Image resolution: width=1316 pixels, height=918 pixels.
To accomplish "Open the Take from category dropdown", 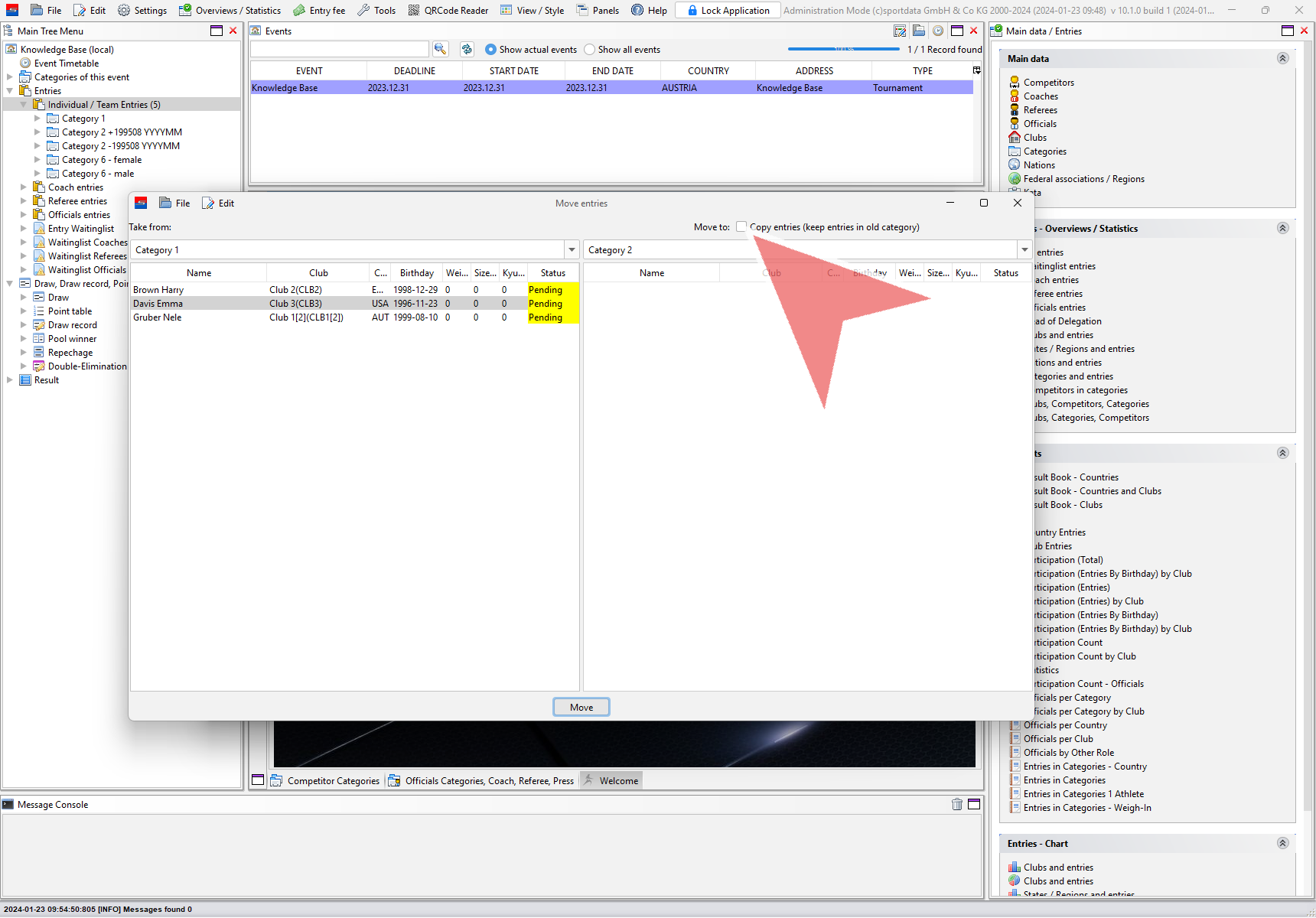I will (572, 249).
